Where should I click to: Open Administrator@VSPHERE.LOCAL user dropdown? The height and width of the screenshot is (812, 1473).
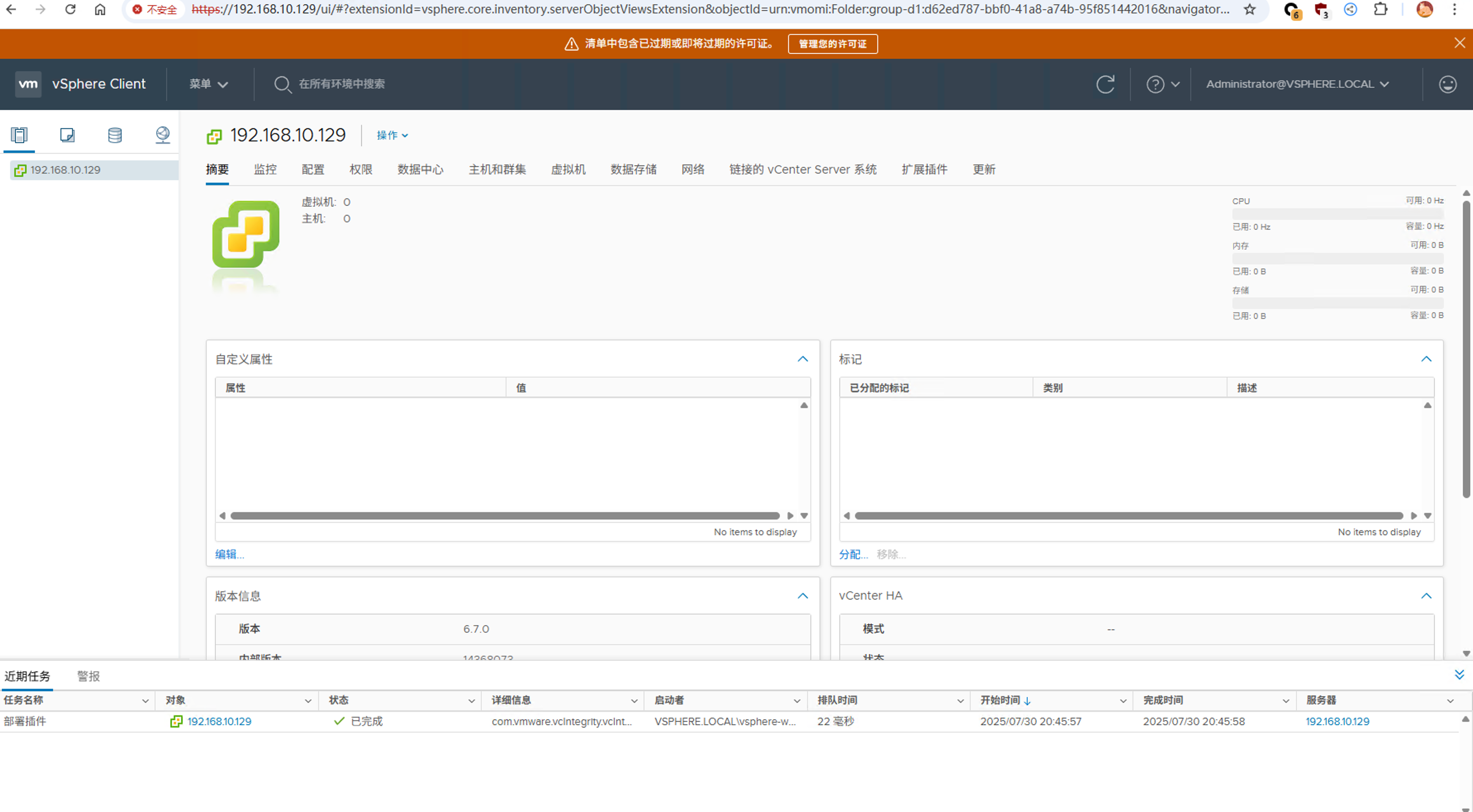click(x=1297, y=84)
